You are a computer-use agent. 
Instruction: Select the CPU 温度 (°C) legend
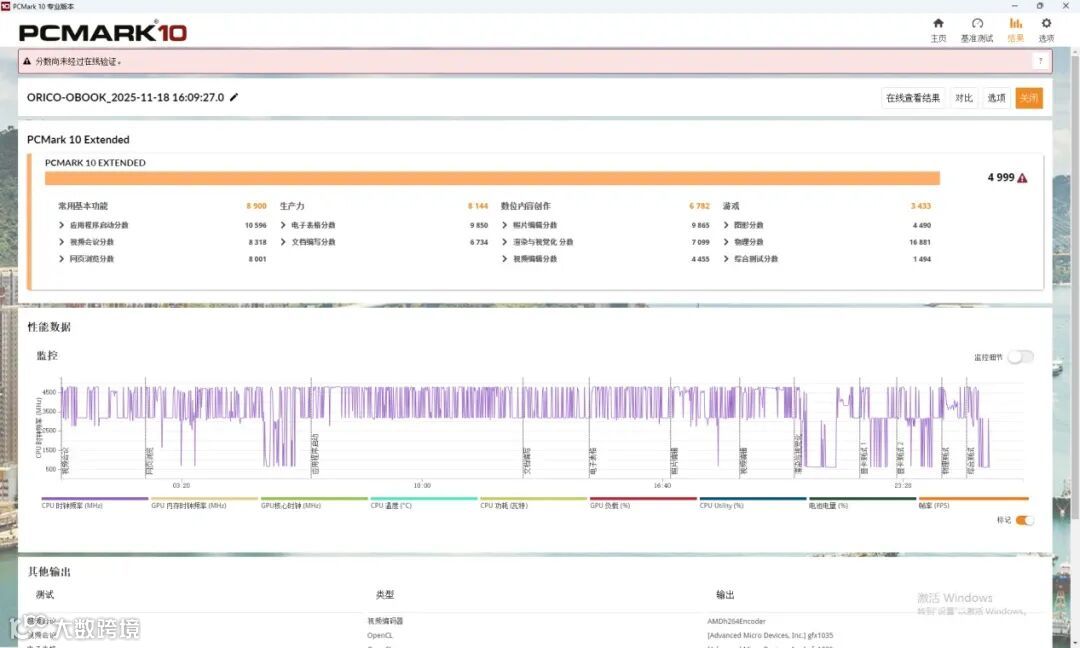(x=424, y=503)
